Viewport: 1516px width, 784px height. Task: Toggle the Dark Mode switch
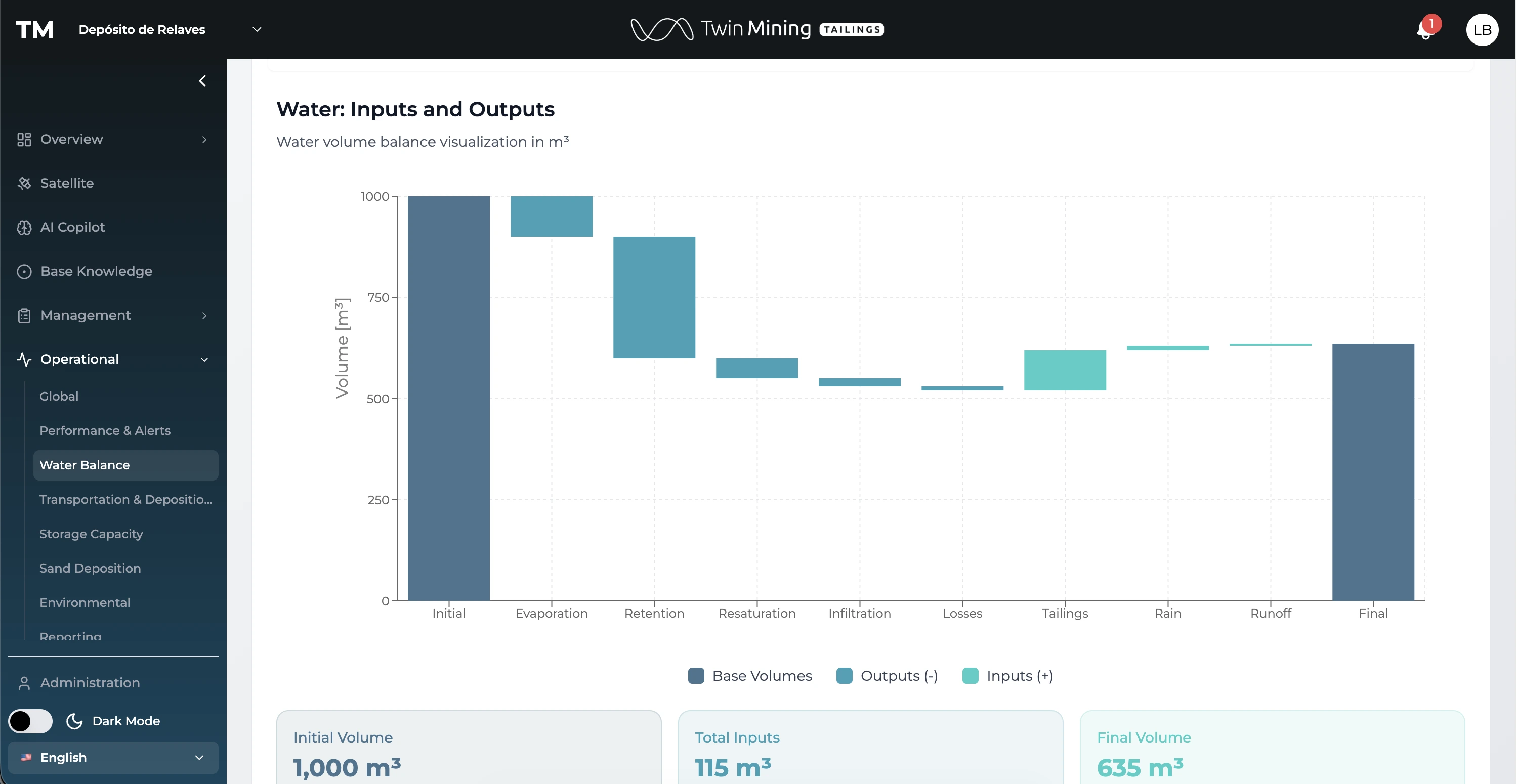coord(30,721)
